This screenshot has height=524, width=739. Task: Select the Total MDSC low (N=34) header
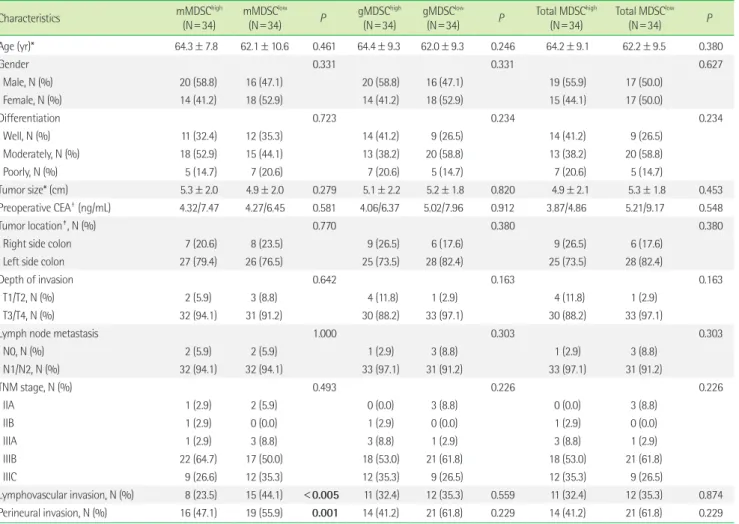point(644,18)
